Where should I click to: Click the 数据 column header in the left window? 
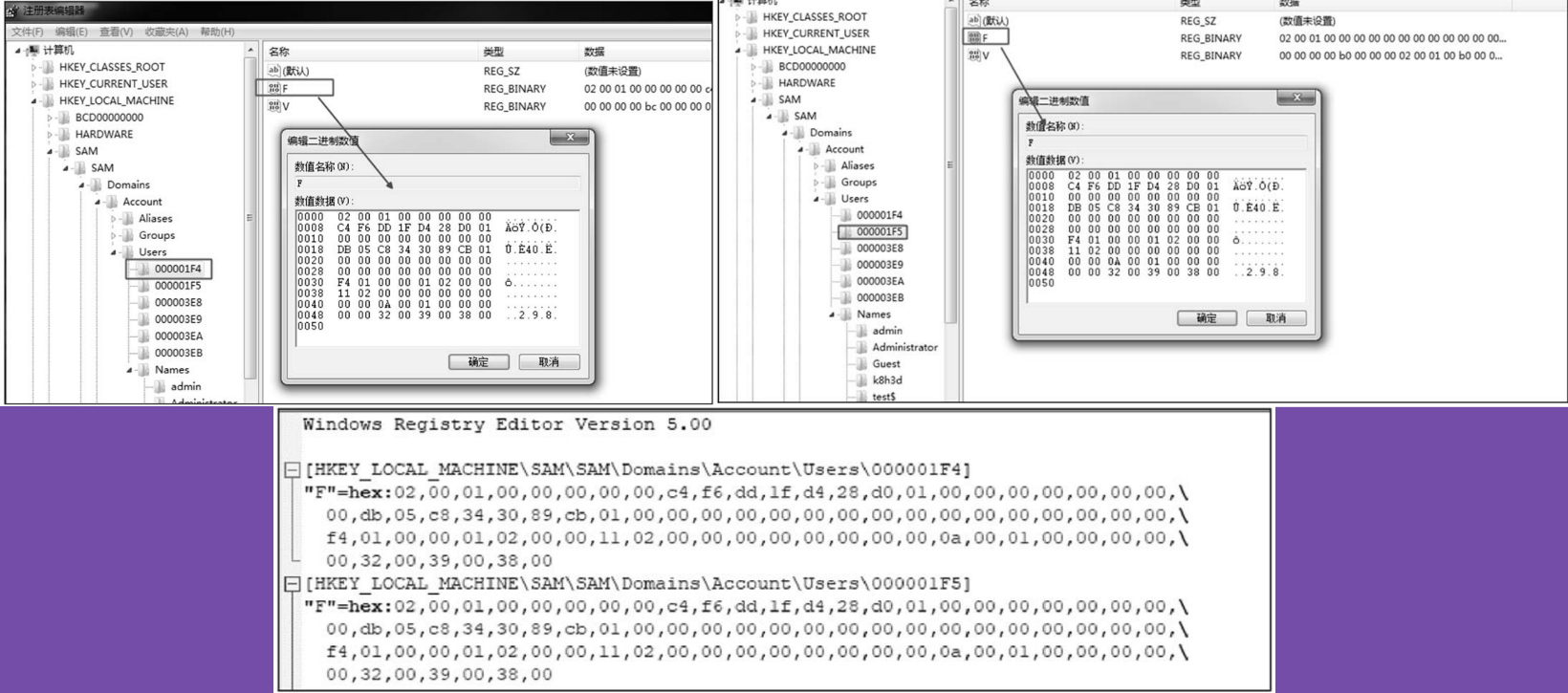(645, 52)
